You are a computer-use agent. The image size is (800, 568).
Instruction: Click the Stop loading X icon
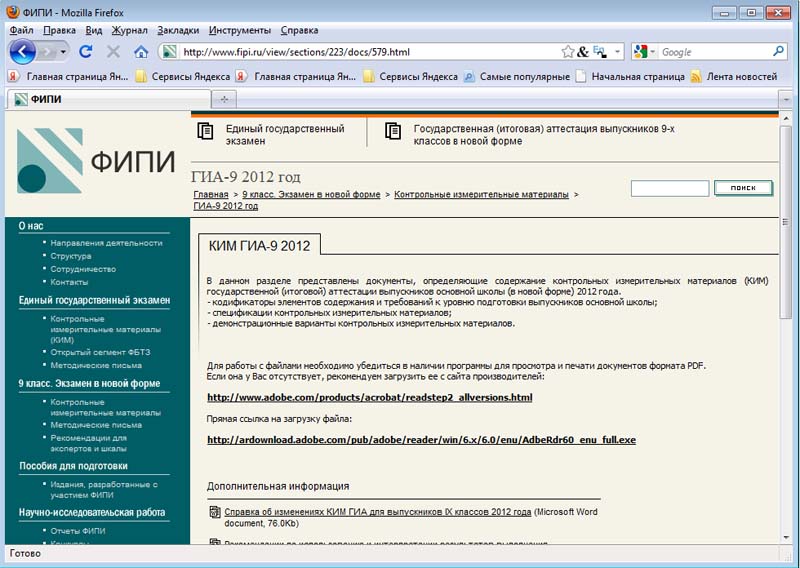click(113, 52)
